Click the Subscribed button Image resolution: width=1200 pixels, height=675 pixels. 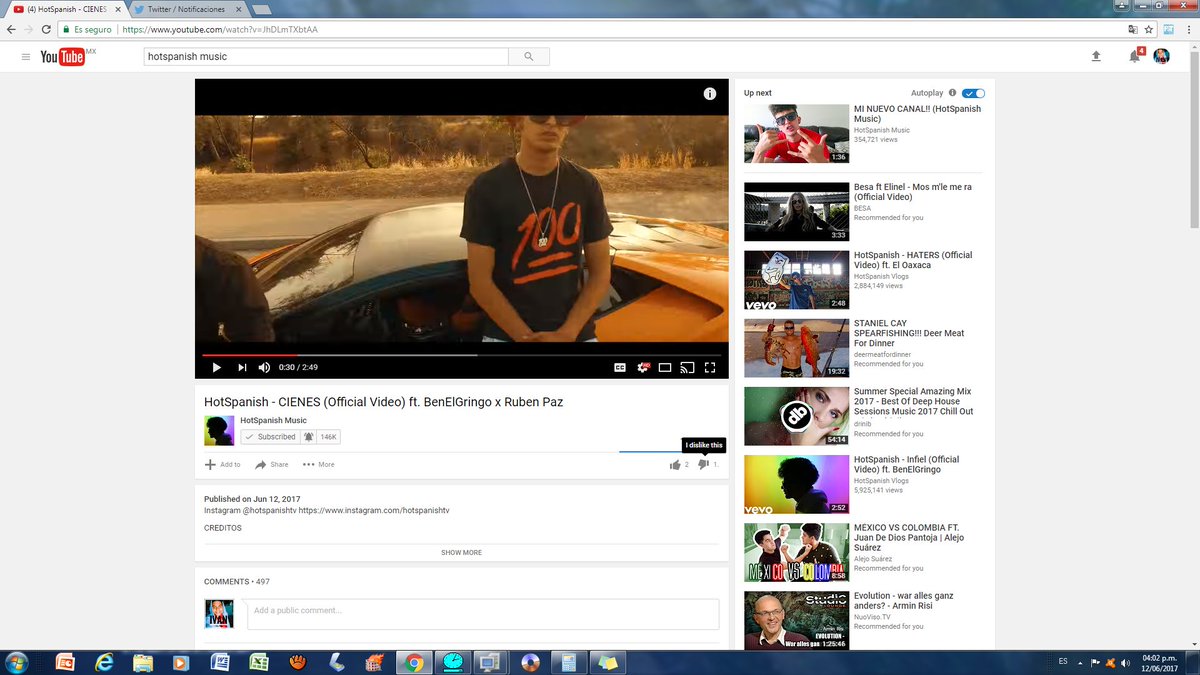coord(270,437)
